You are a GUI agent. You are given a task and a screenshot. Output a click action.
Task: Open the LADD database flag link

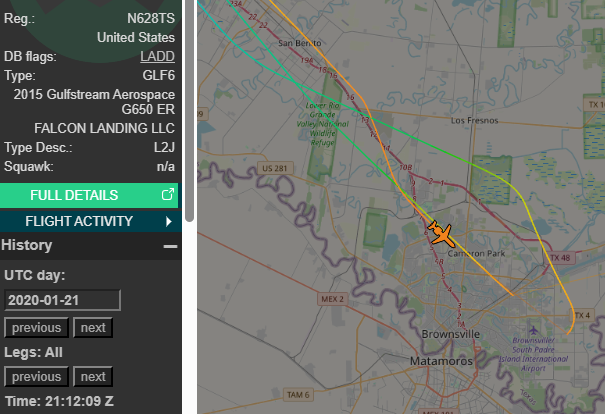coord(157,56)
